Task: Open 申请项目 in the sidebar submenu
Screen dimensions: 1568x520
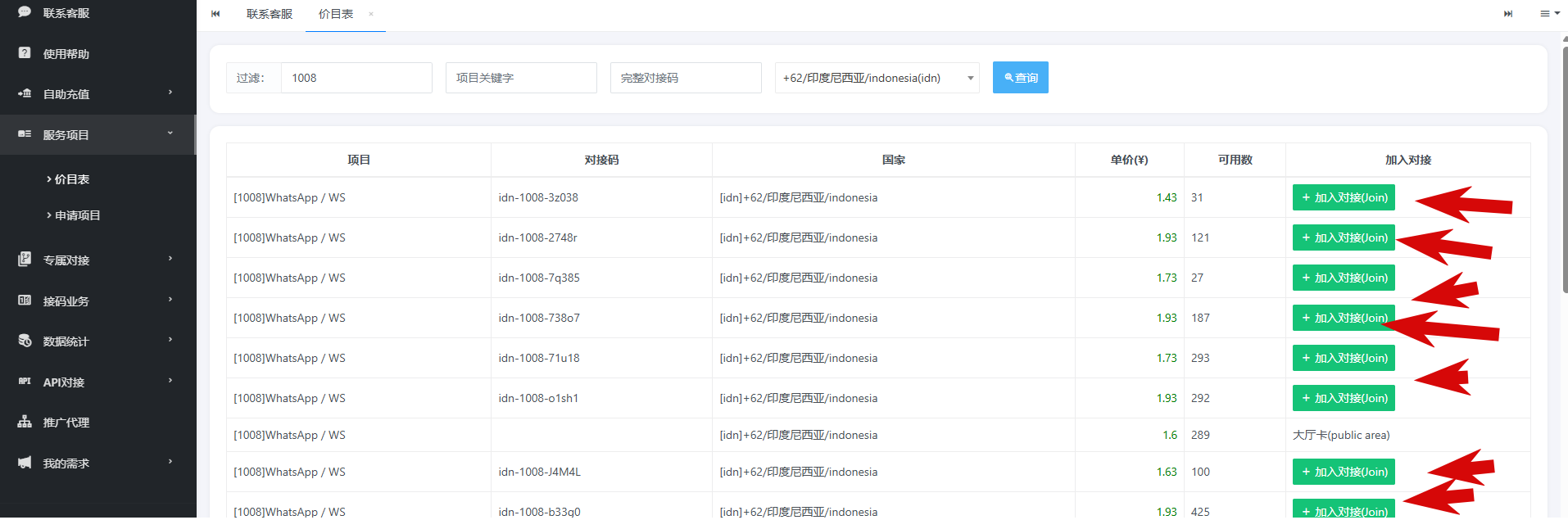Action: point(78,215)
